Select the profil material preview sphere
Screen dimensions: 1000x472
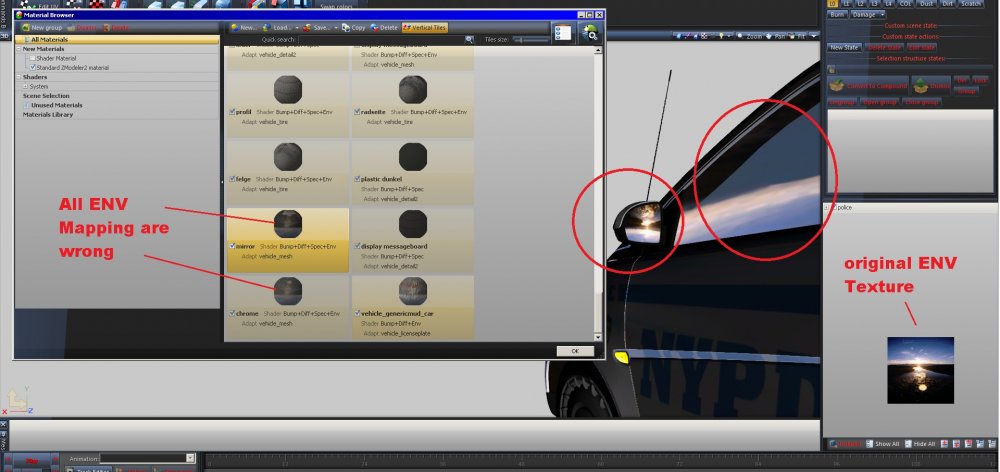click(288, 90)
